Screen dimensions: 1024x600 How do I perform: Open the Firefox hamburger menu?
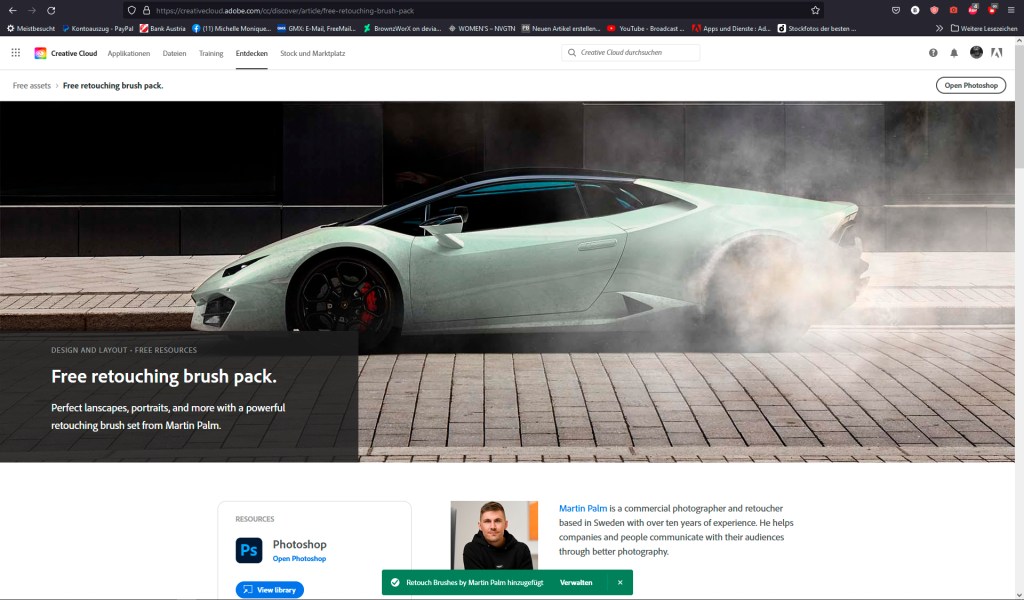pyautogui.click(x=1011, y=10)
